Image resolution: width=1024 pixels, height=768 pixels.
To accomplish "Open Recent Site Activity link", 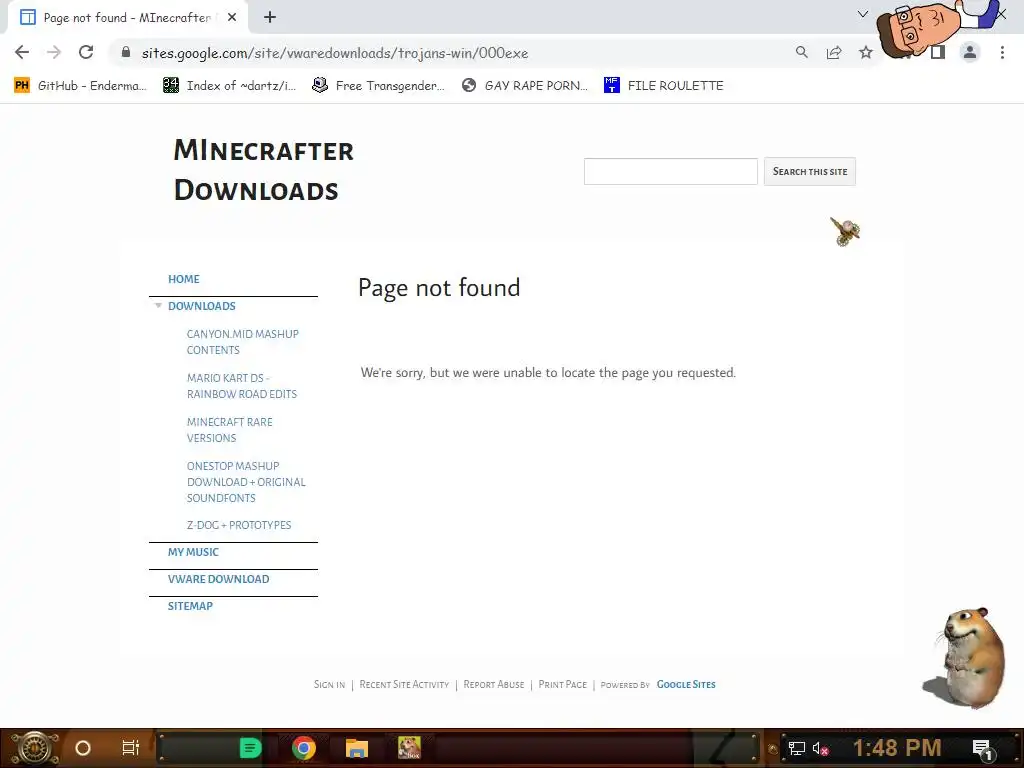I will pos(404,684).
